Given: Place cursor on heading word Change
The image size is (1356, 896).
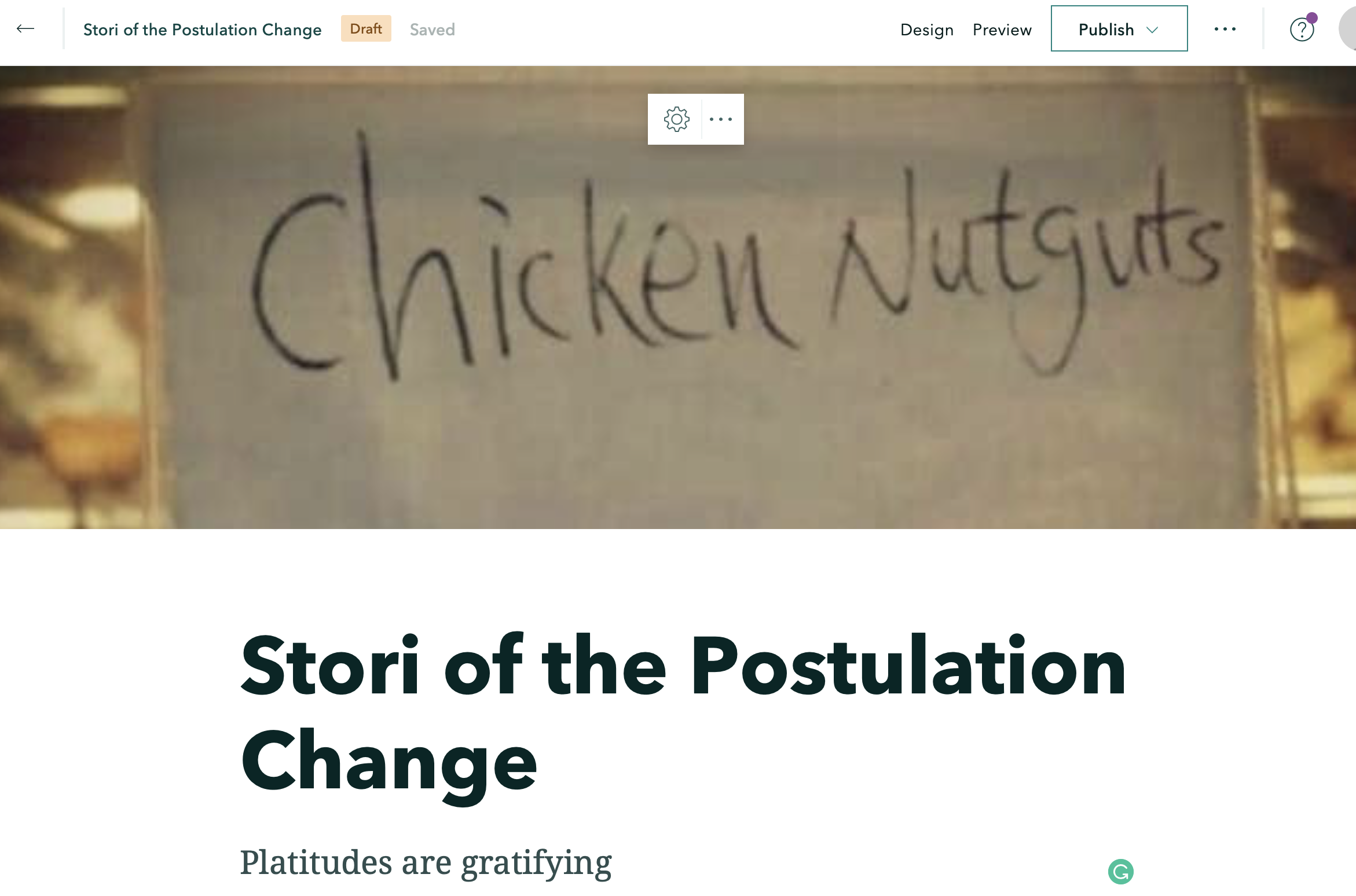Looking at the screenshot, I should [x=389, y=762].
